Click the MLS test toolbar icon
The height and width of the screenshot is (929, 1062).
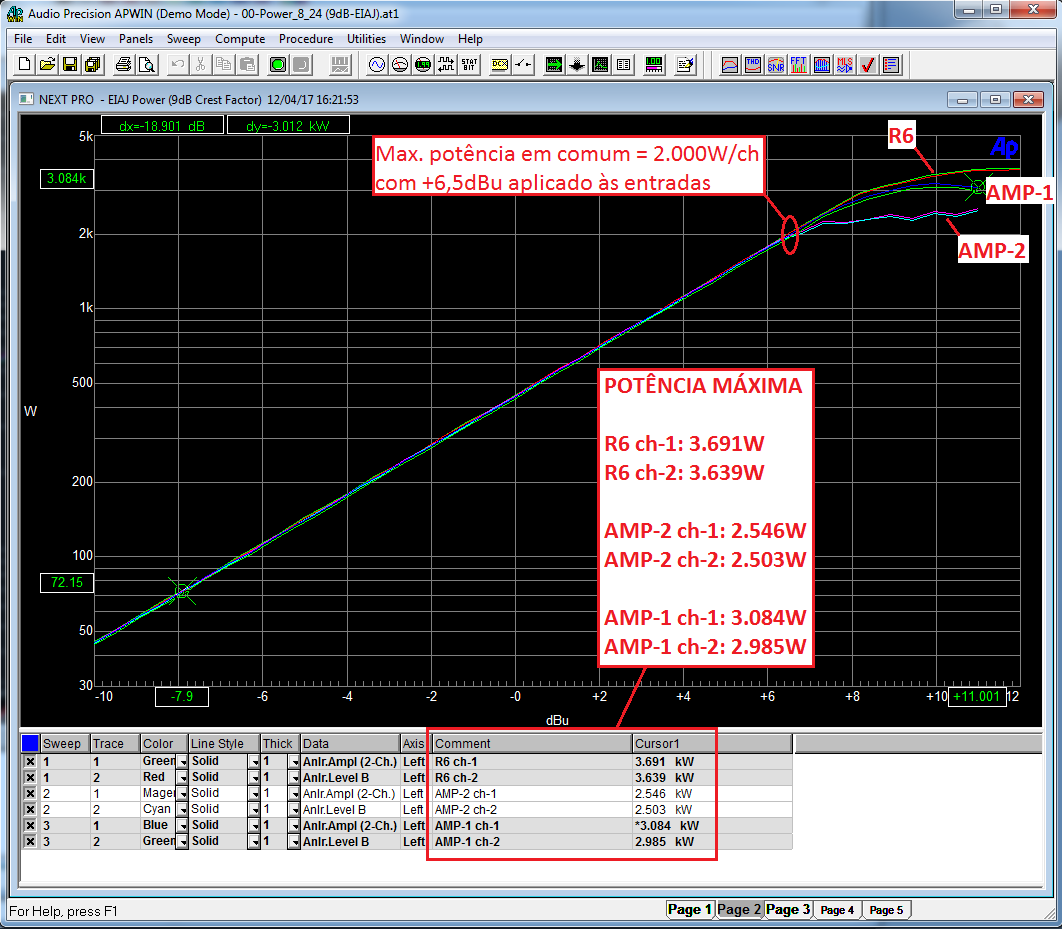[x=844, y=65]
